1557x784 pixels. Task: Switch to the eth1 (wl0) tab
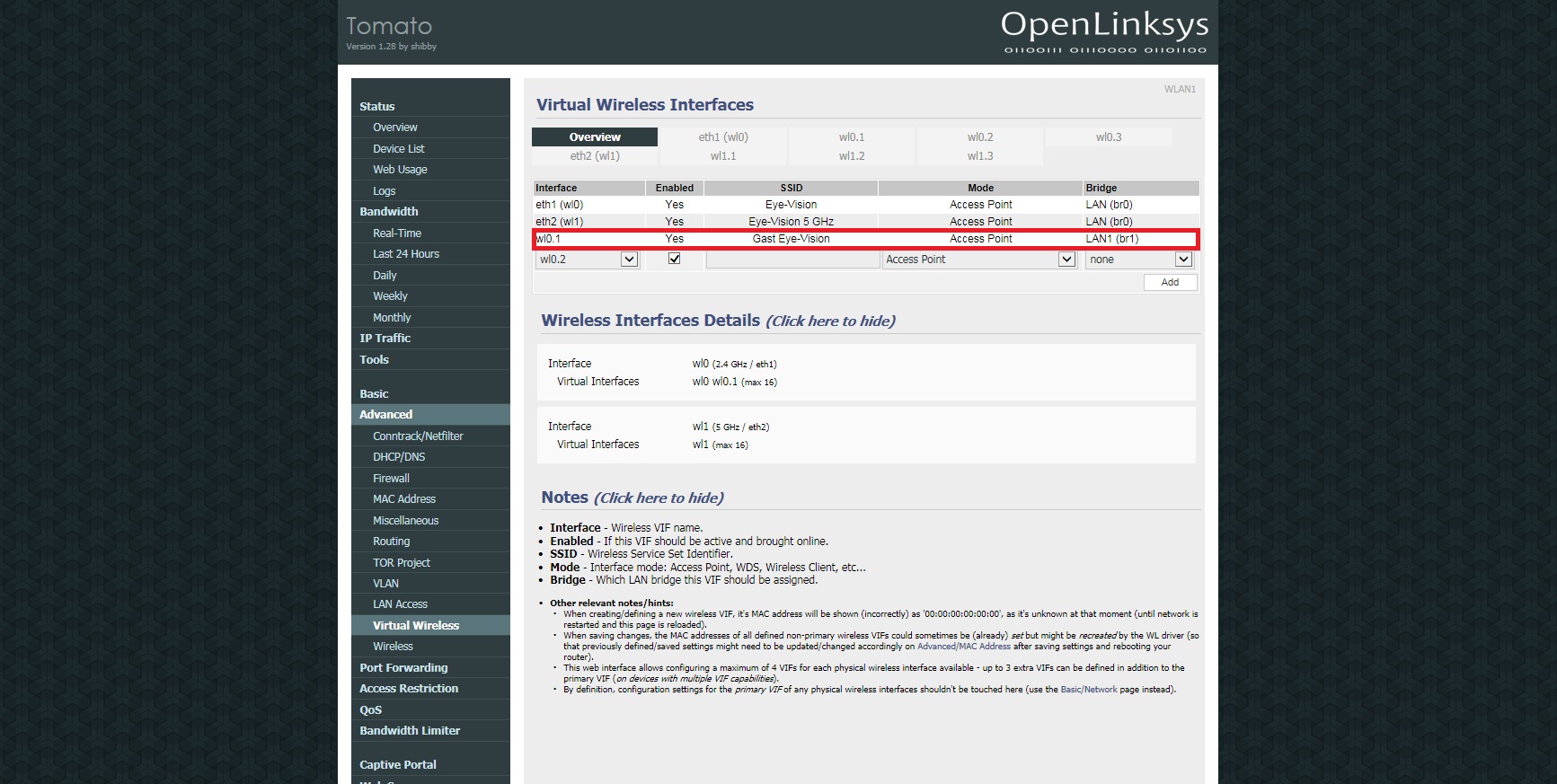click(x=723, y=137)
